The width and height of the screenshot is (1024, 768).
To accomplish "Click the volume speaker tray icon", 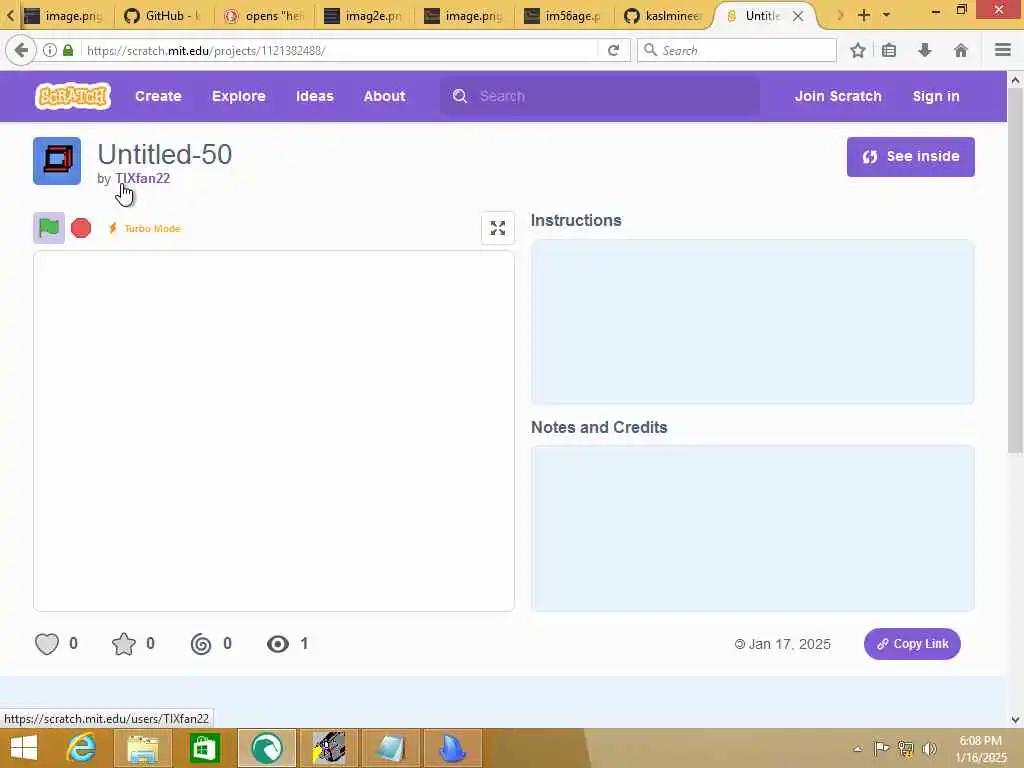I will [x=929, y=748].
